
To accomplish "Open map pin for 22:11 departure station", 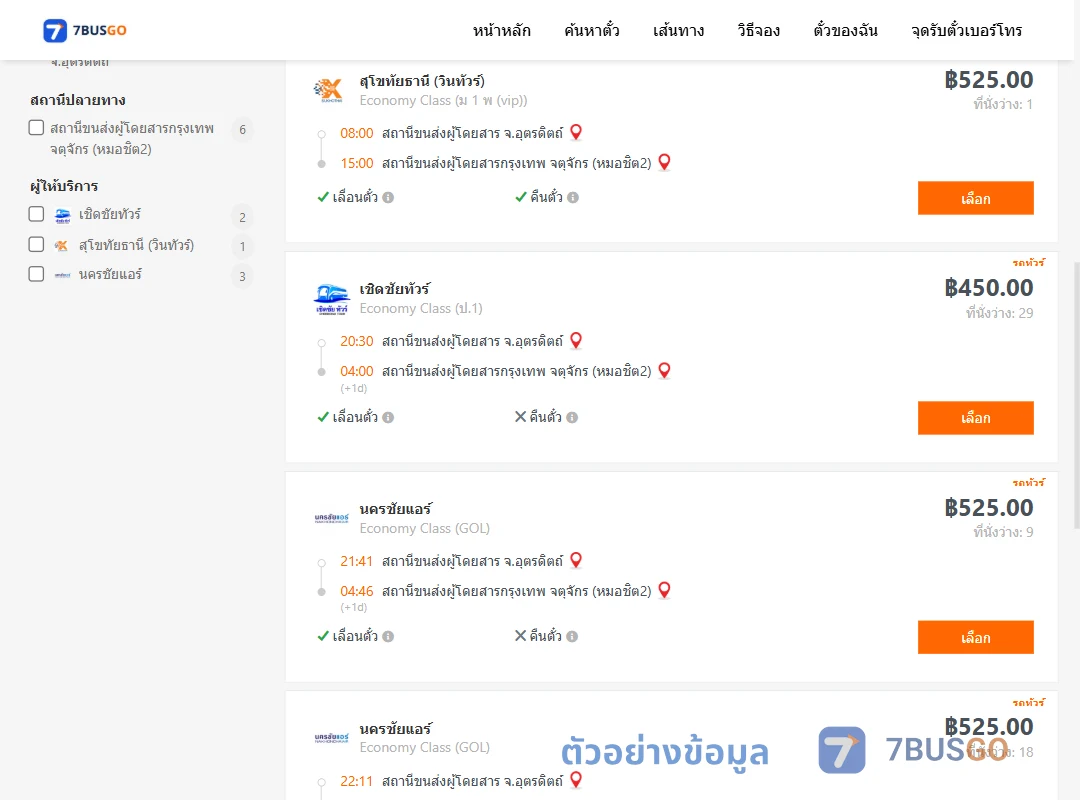I will [x=577, y=779].
